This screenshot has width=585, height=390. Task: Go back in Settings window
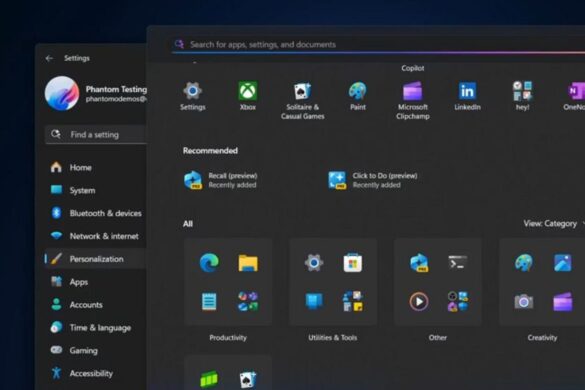[x=49, y=58]
